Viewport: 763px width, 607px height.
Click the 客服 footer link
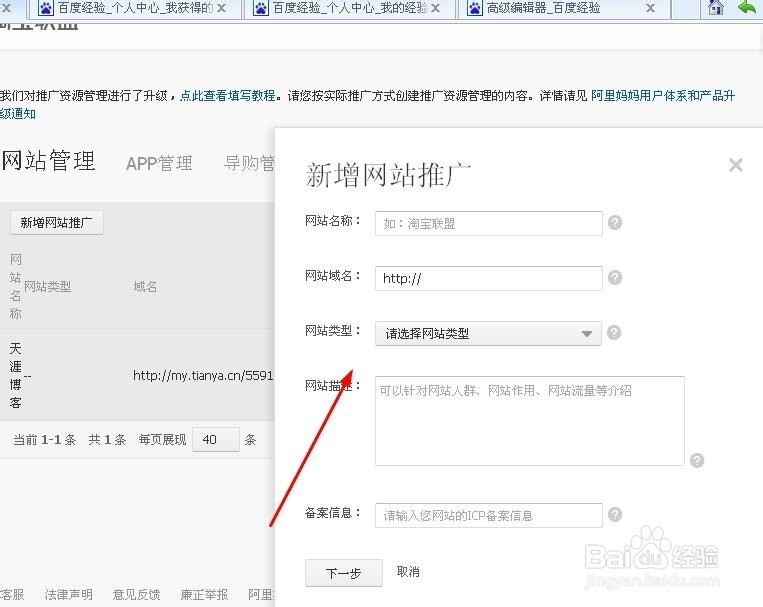point(12,594)
